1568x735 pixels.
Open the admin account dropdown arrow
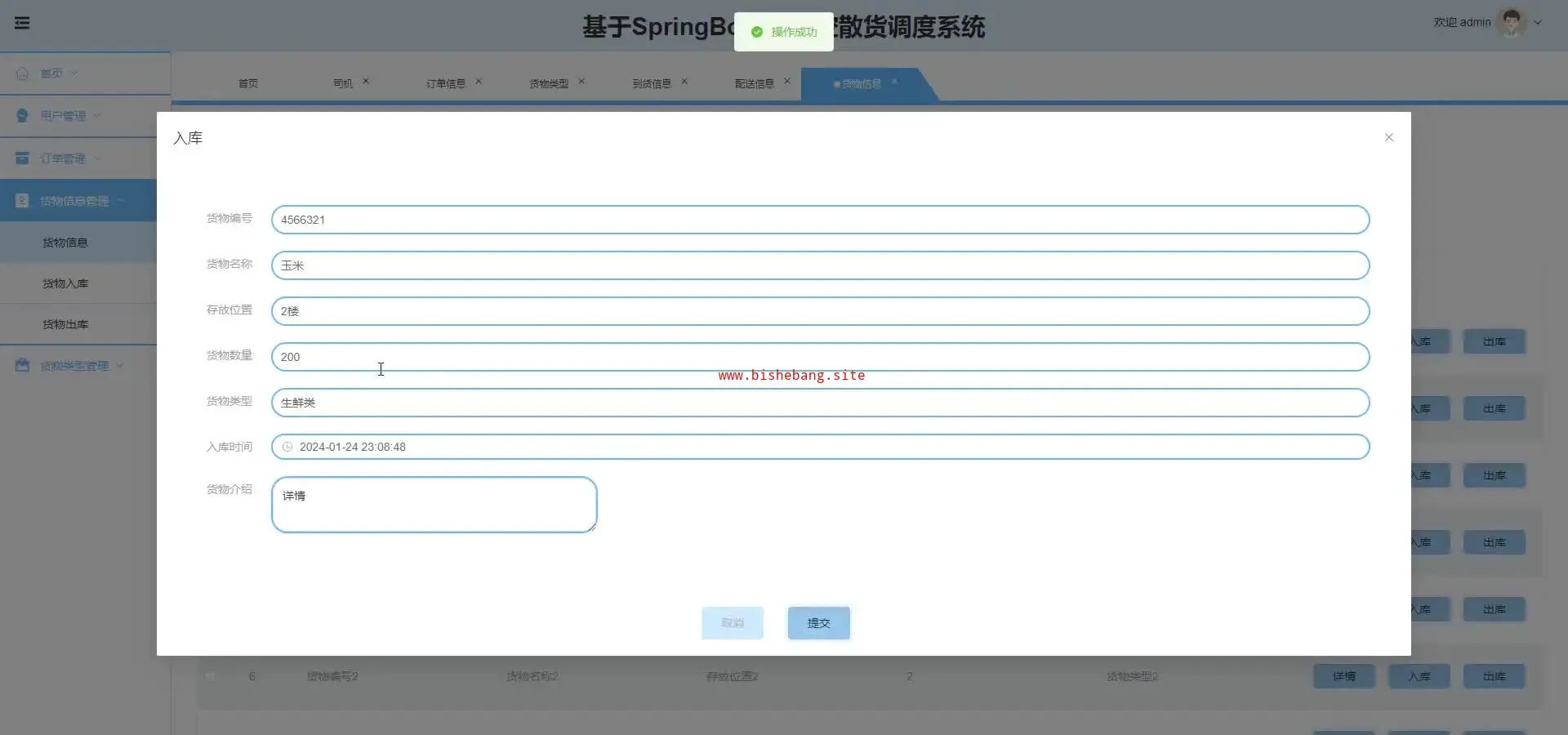(x=1538, y=23)
